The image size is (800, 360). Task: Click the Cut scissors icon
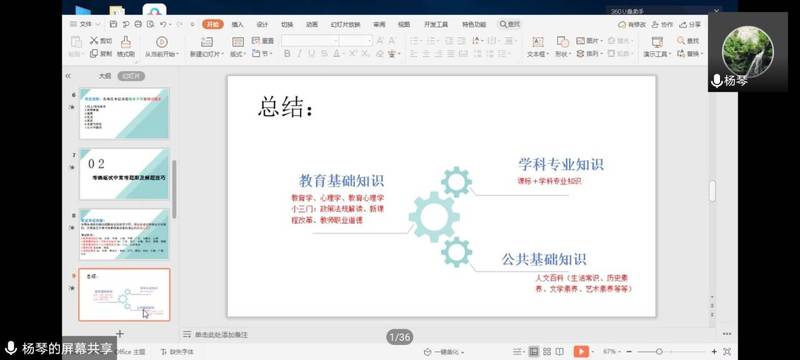pos(94,41)
